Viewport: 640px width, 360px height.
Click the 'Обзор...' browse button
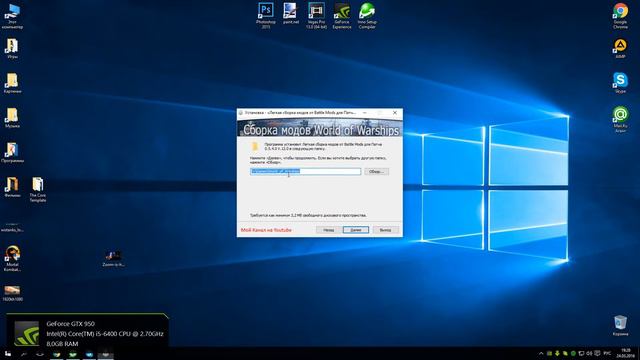[376, 171]
